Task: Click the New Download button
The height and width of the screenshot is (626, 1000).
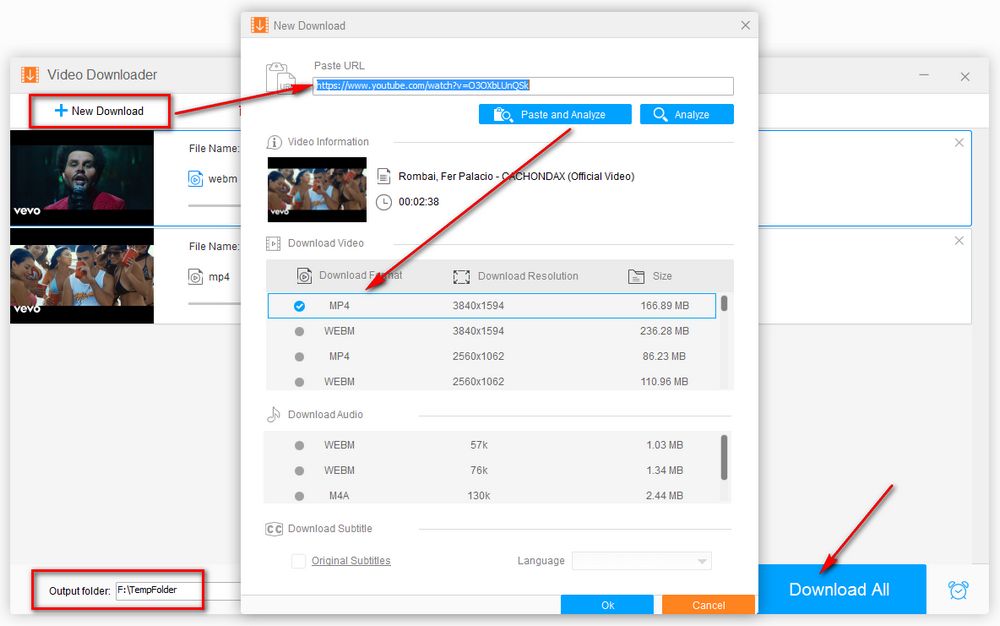Action: point(99,111)
